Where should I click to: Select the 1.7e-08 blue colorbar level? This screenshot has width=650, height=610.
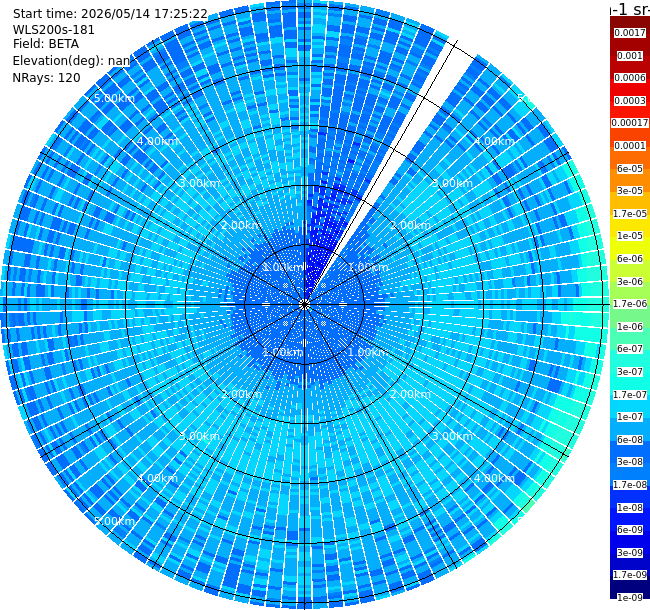630,485
